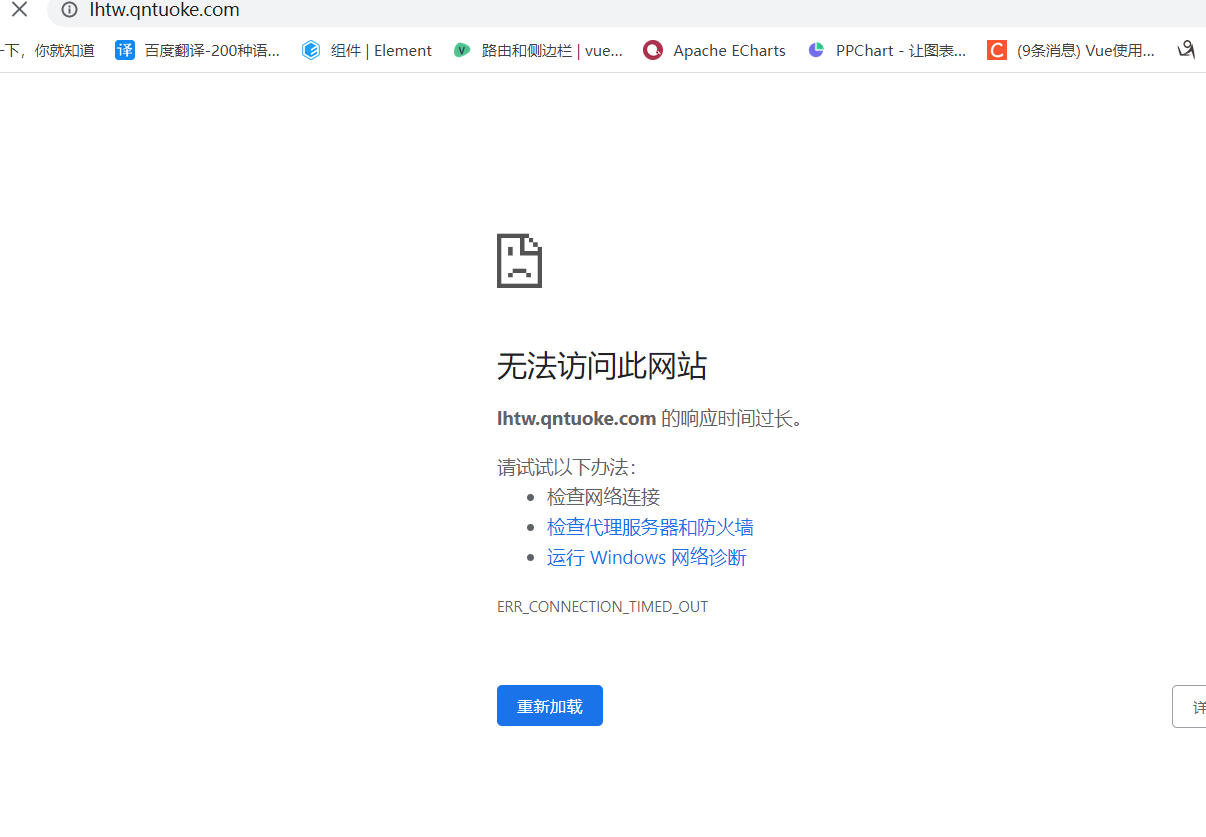Open the 运行 Windows 网络诊断 link
The image size is (1206, 837).
click(x=646, y=557)
